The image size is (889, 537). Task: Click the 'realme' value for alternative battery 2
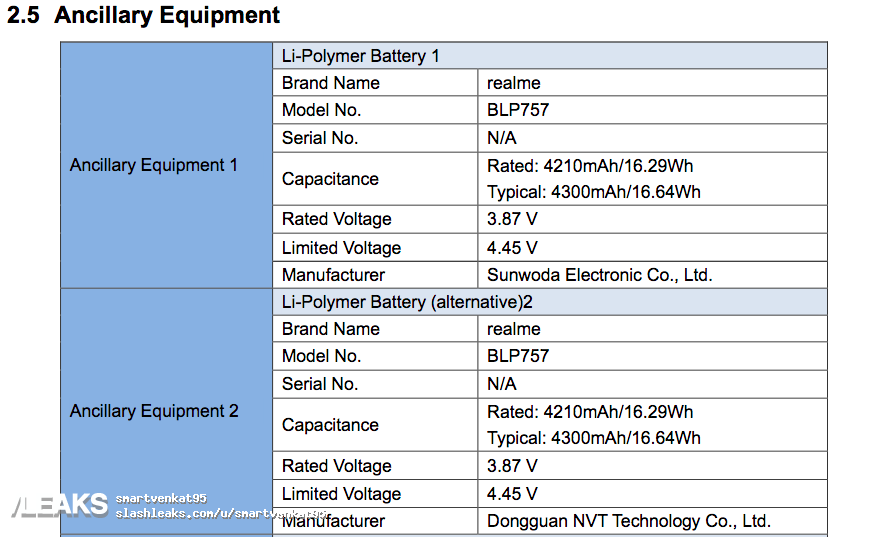513,329
